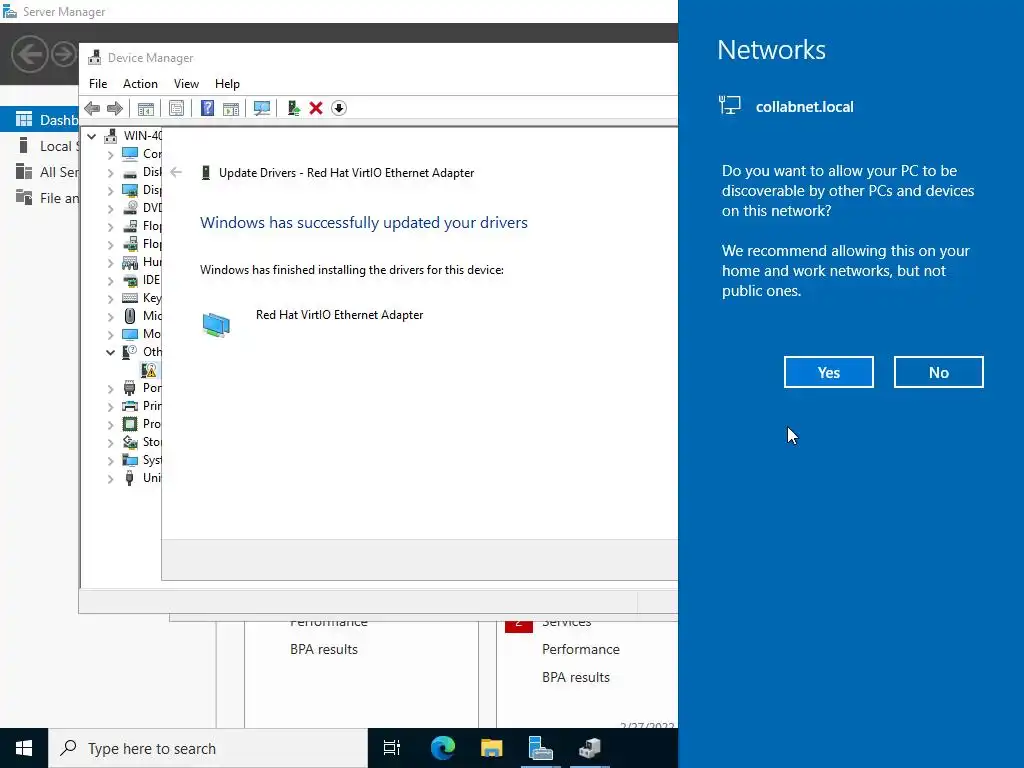Open Microsoft Edge from the taskbar
This screenshot has height=768, width=1024.
pos(443,748)
